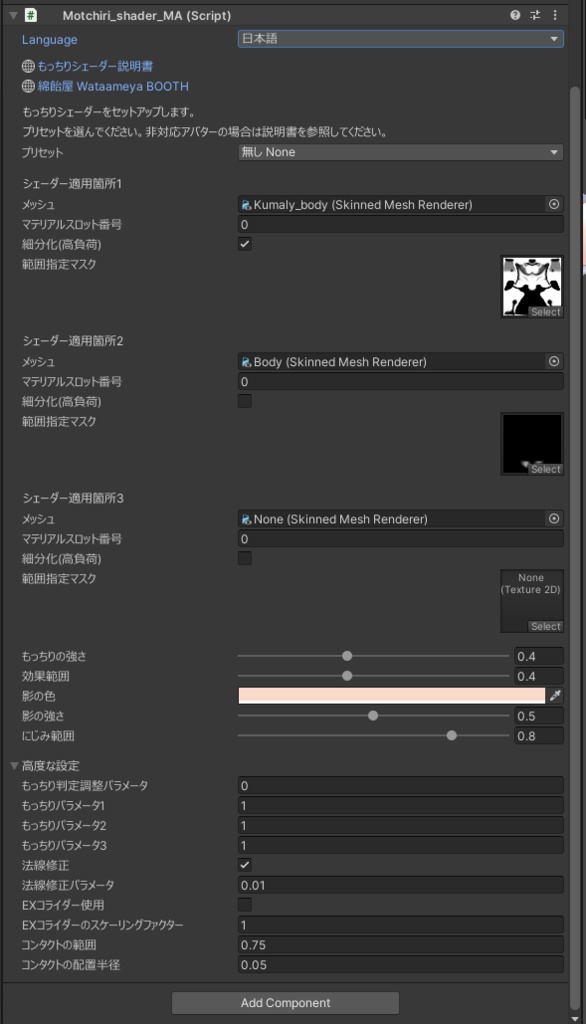Click the Motchiri_shader_MA script icon
The width and height of the screenshot is (586, 1024).
[30, 15]
